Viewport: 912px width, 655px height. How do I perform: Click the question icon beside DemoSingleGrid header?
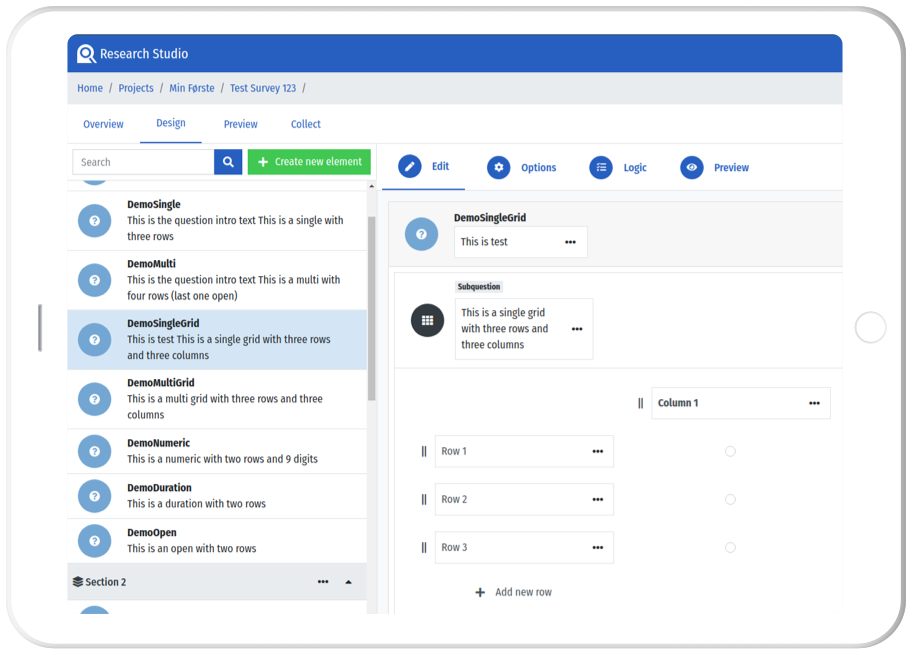click(421, 234)
